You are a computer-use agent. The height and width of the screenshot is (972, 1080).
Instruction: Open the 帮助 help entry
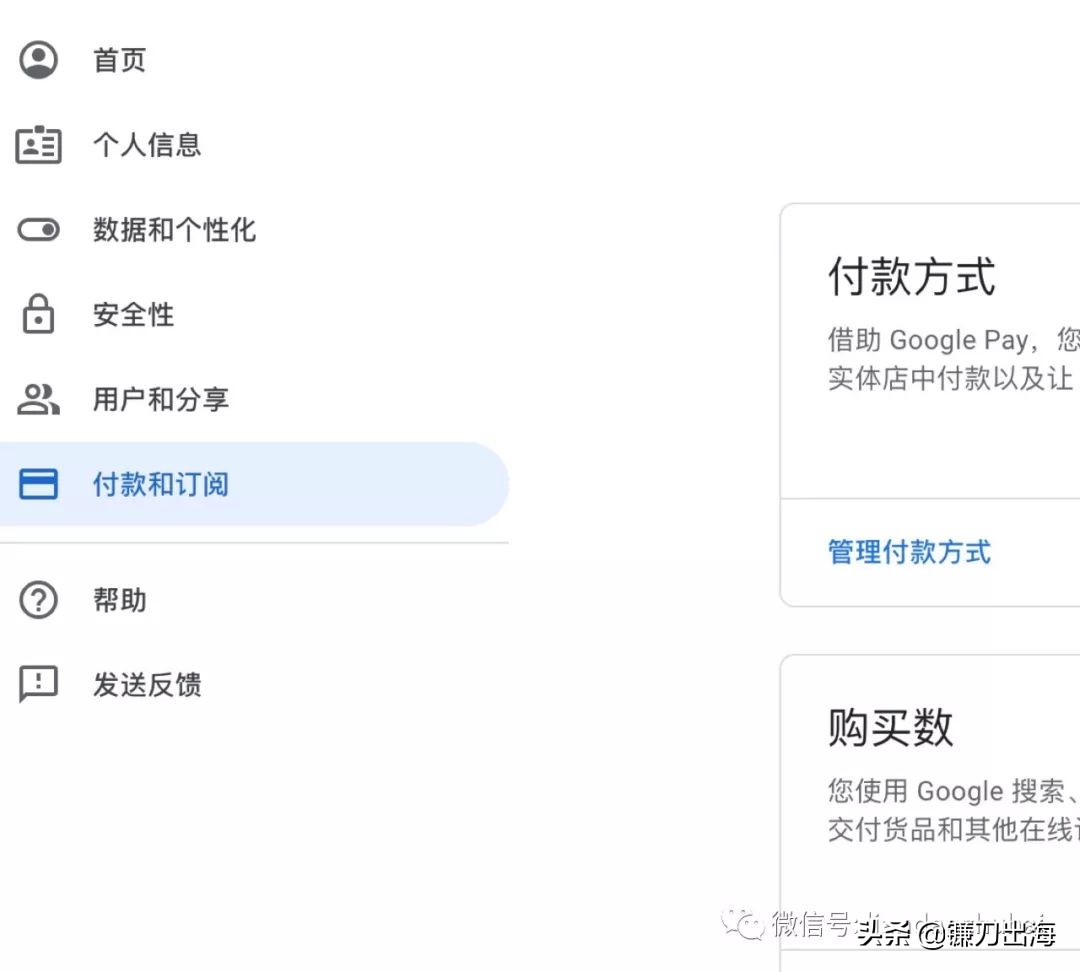tap(120, 600)
